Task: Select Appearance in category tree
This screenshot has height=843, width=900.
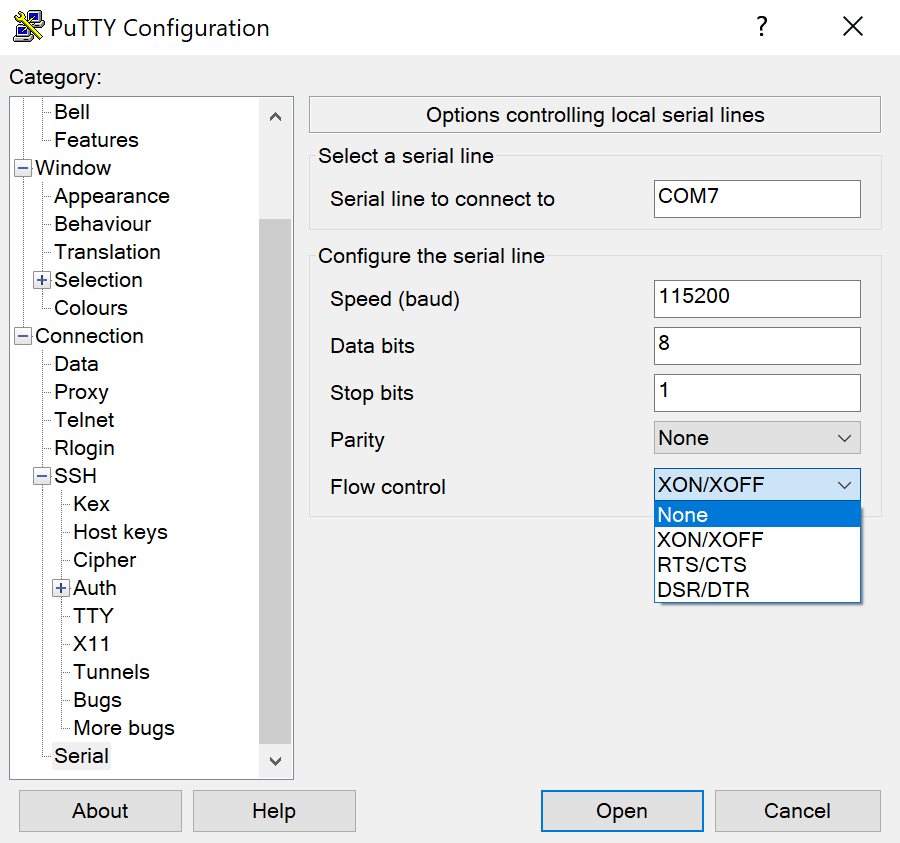Action: click(112, 196)
